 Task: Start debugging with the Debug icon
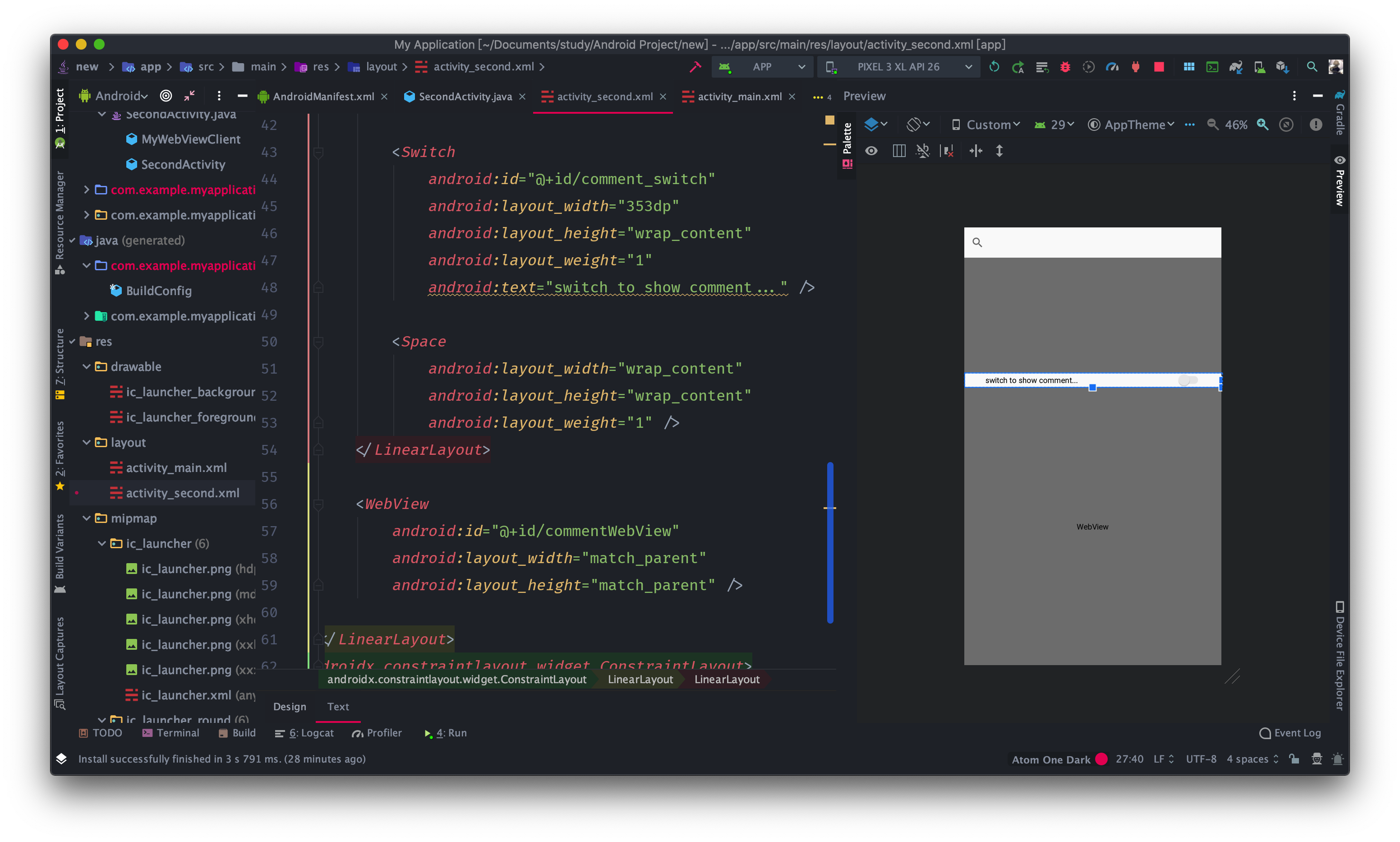[x=1065, y=66]
